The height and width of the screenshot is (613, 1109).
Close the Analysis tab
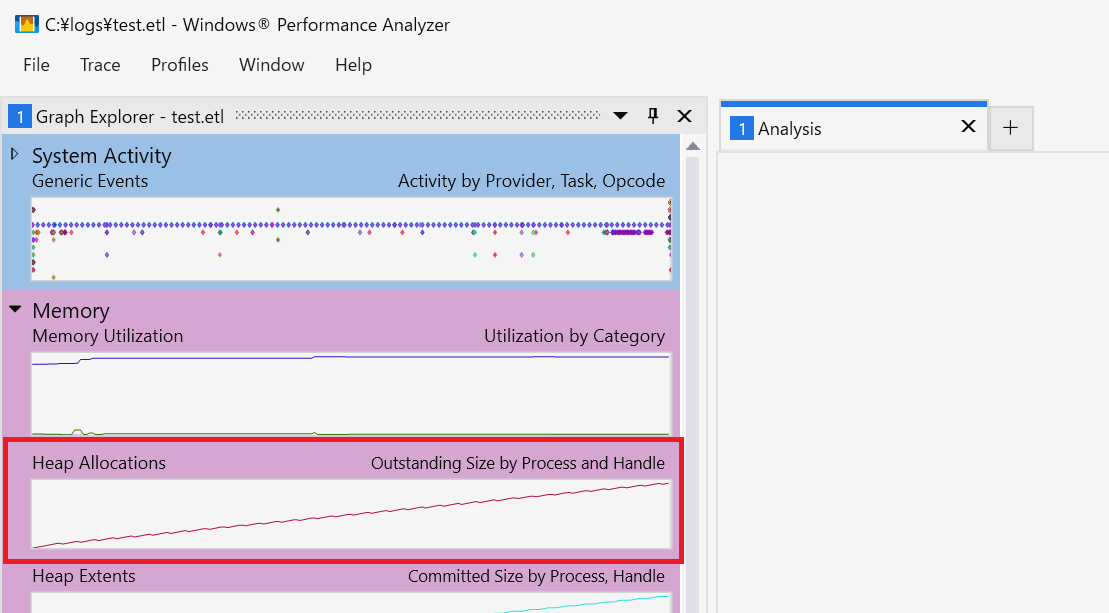[x=967, y=127]
